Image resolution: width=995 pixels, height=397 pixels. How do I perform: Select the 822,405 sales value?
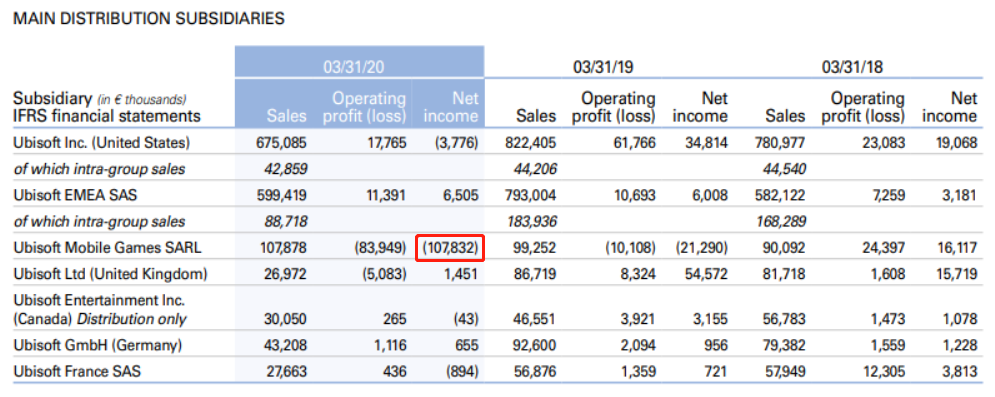[x=530, y=143]
